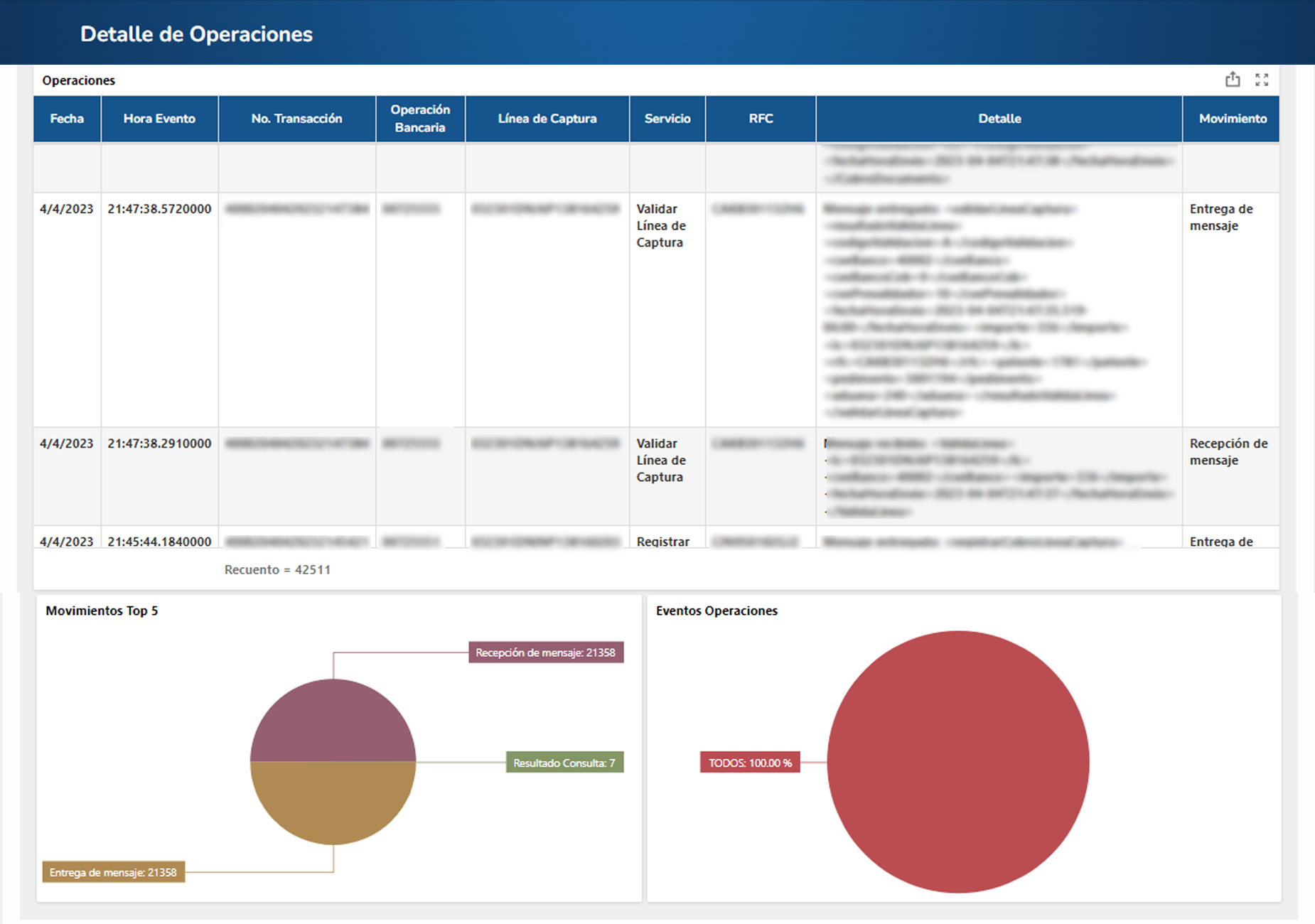Screen dimensions: 1315x924
Task: Click the Operación Bancaria column header
Action: (420, 119)
